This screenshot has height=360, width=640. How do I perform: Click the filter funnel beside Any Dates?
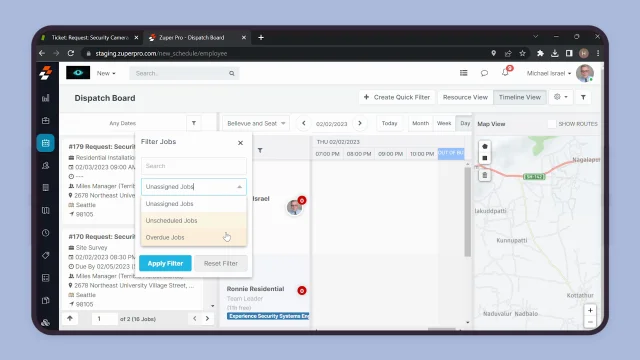(194, 123)
